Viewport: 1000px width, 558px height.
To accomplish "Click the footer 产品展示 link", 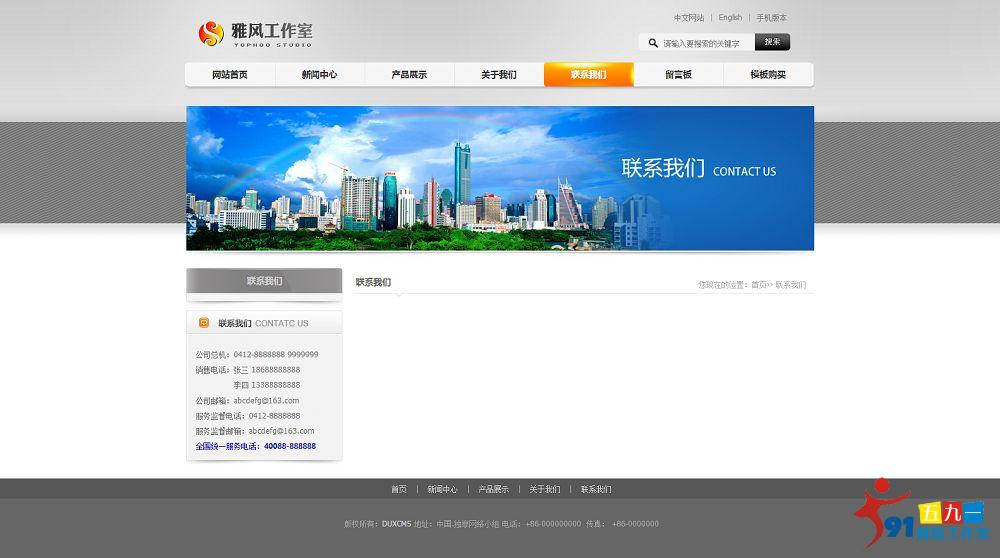I will point(494,489).
